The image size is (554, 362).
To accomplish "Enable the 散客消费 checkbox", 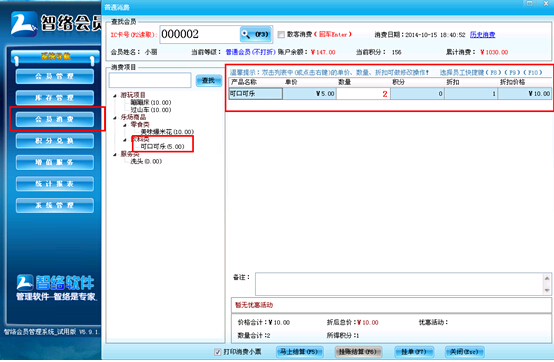I will [281, 35].
